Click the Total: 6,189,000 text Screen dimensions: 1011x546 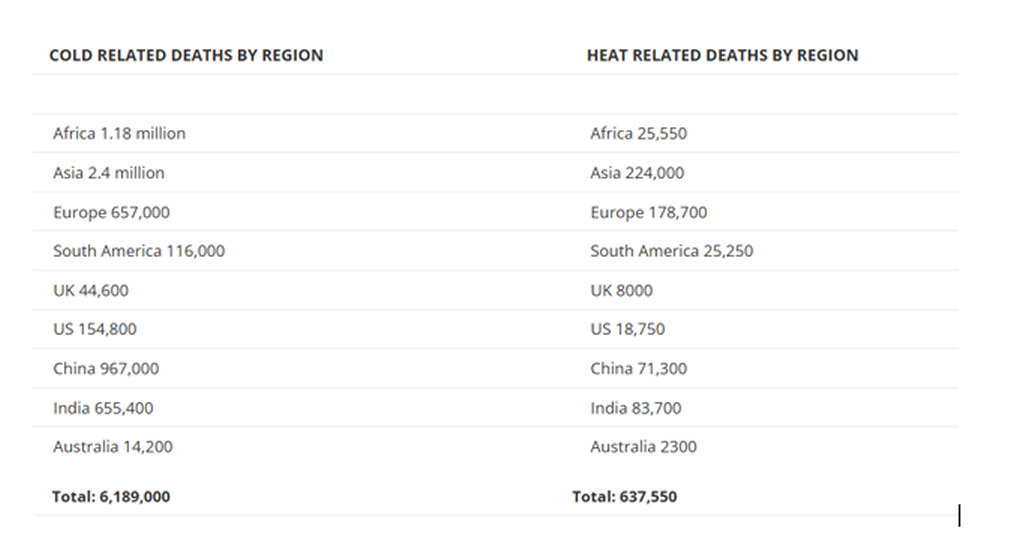tap(111, 496)
